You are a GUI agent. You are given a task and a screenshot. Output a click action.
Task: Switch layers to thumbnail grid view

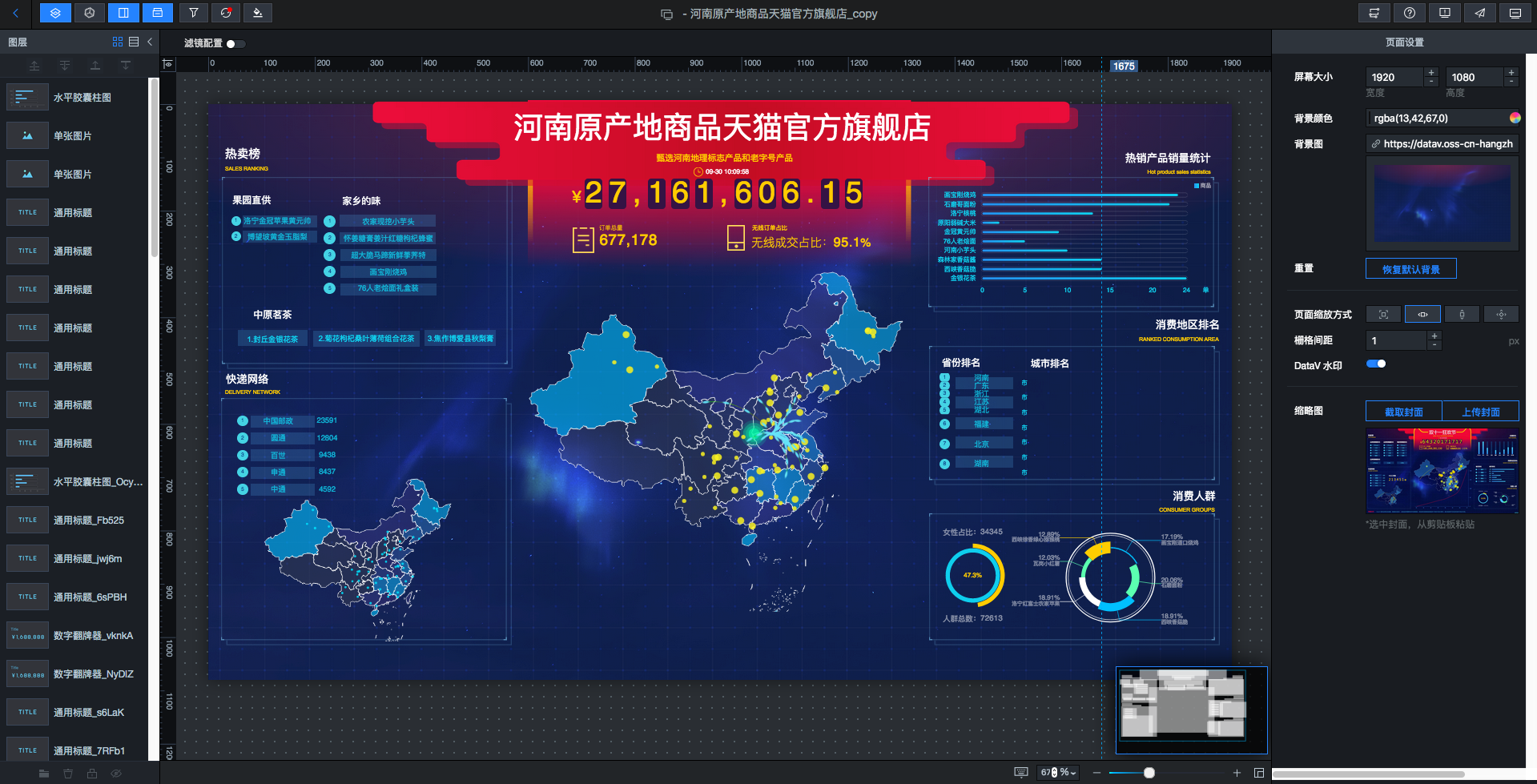coord(118,42)
